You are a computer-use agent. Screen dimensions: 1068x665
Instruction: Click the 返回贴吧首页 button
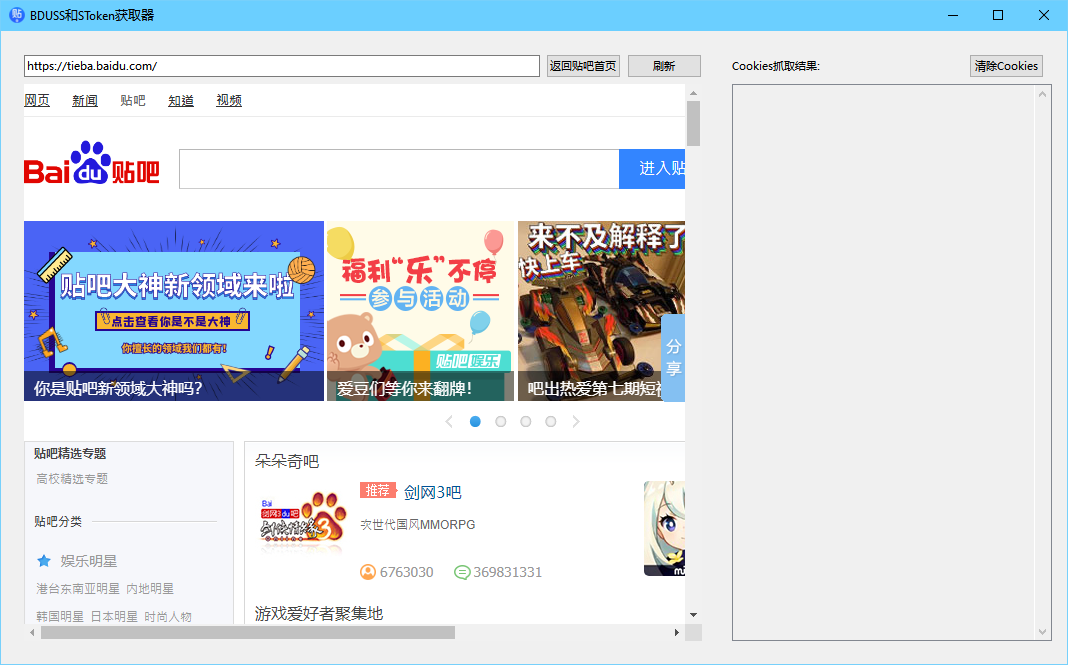click(x=583, y=66)
